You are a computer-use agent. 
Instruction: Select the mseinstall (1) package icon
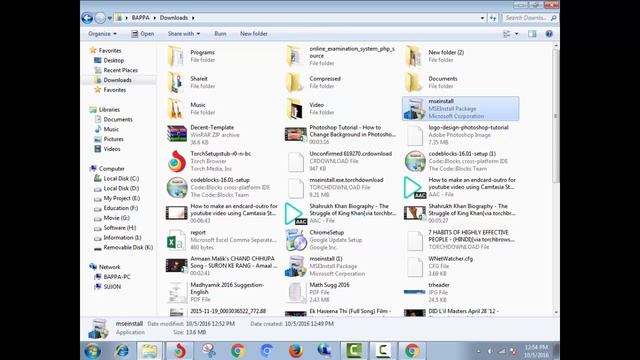pyautogui.click(x=296, y=266)
